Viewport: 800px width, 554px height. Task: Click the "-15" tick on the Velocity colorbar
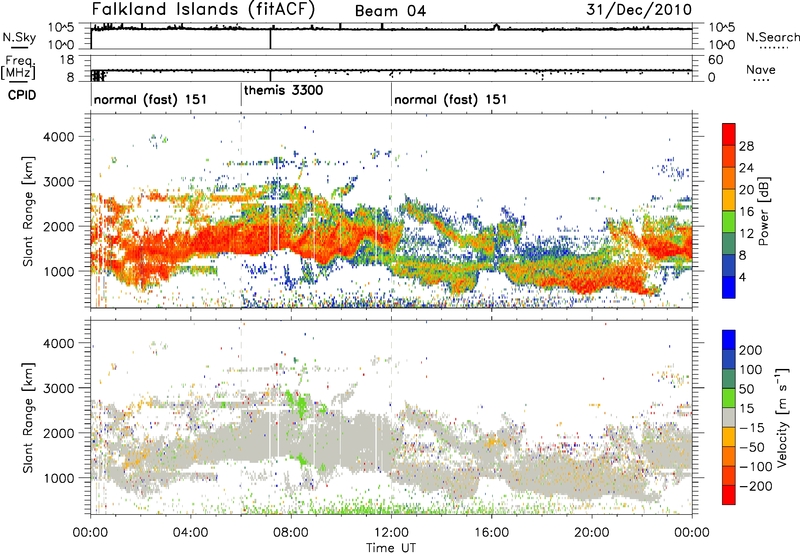tap(751, 428)
